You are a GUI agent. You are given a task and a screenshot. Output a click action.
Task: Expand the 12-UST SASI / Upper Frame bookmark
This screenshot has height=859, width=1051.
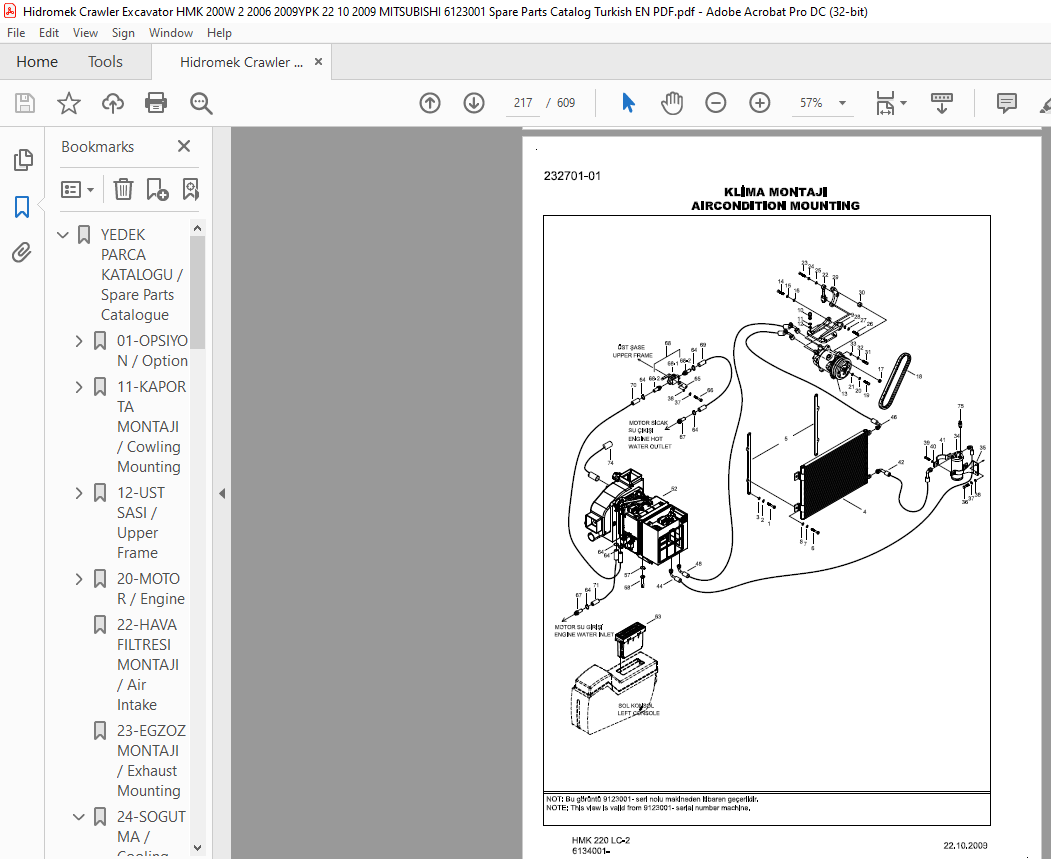click(x=79, y=493)
